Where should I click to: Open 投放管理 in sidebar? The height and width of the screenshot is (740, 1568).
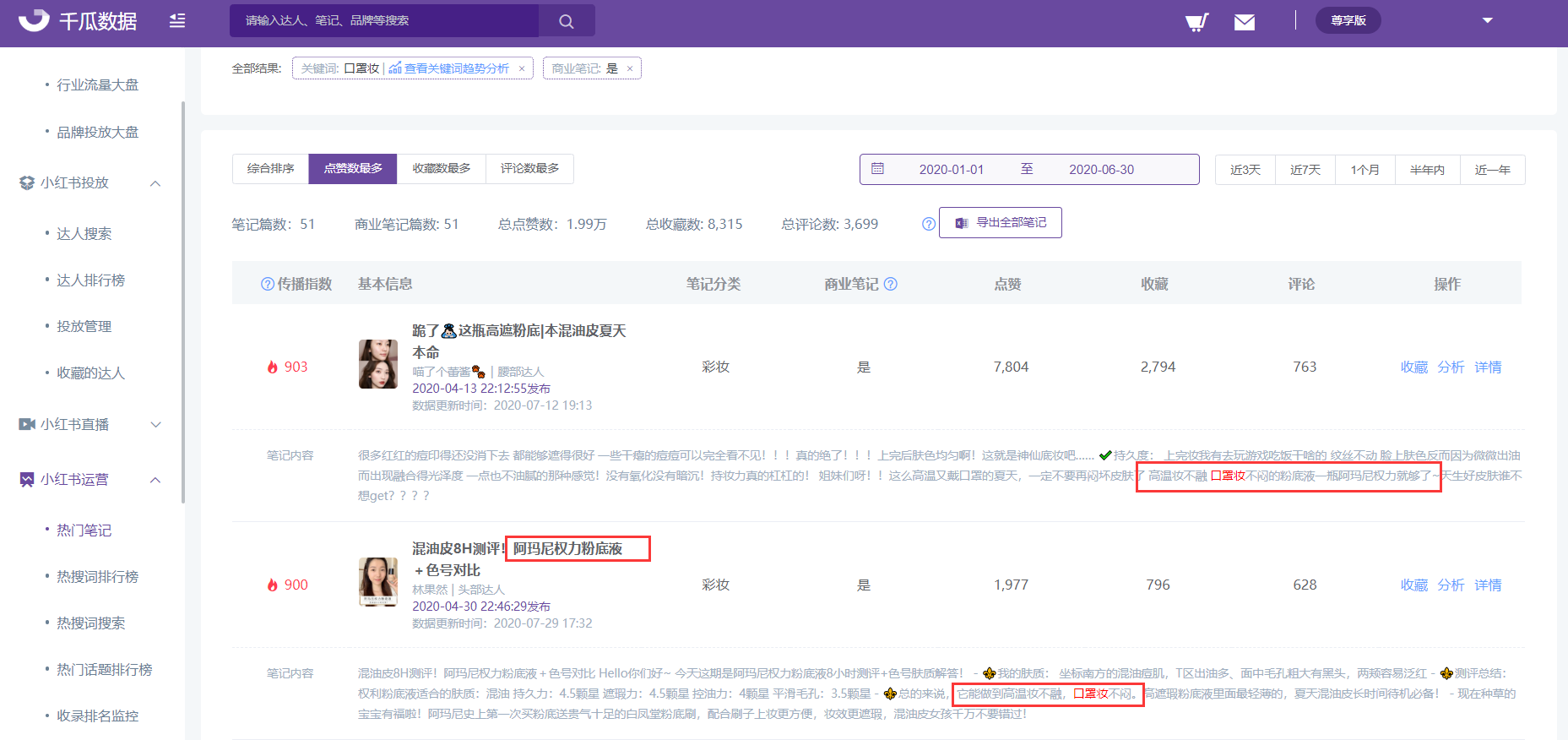[x=84, y=326]
